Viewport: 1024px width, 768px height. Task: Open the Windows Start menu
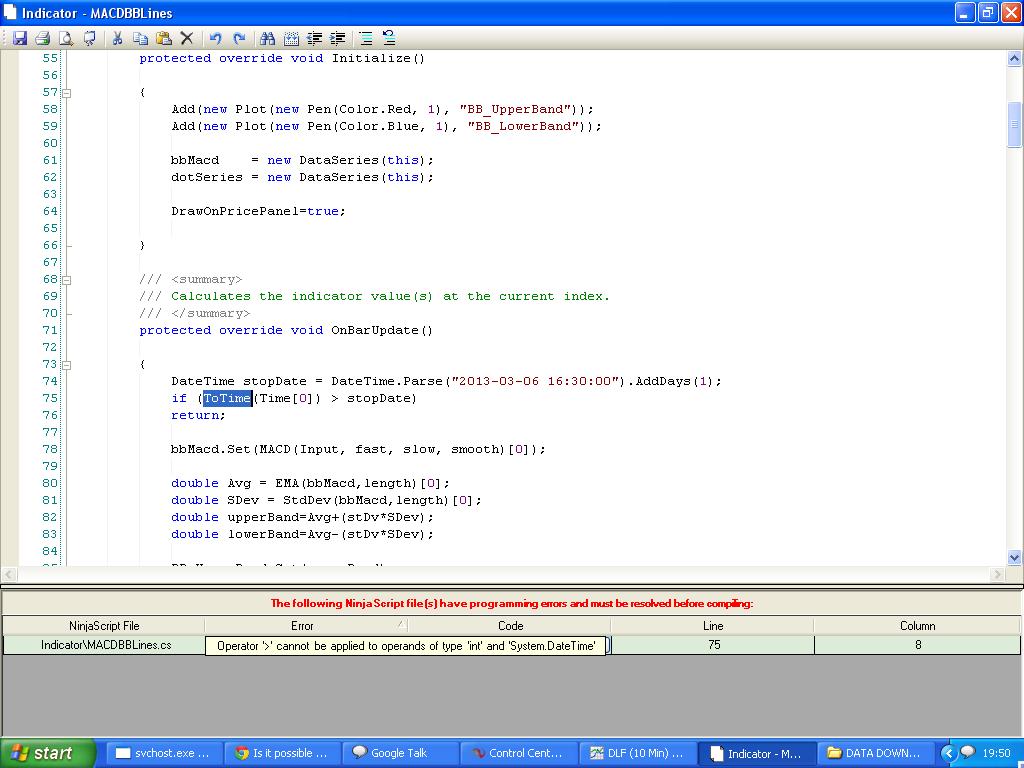48,753
